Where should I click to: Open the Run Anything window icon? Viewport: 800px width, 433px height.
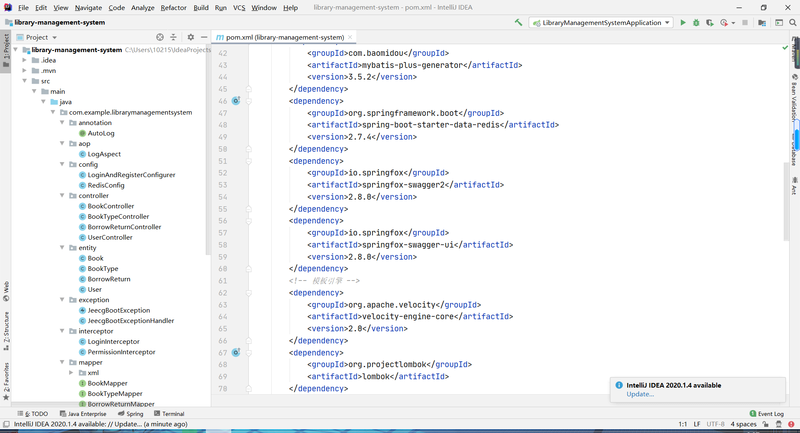point(779,22)
